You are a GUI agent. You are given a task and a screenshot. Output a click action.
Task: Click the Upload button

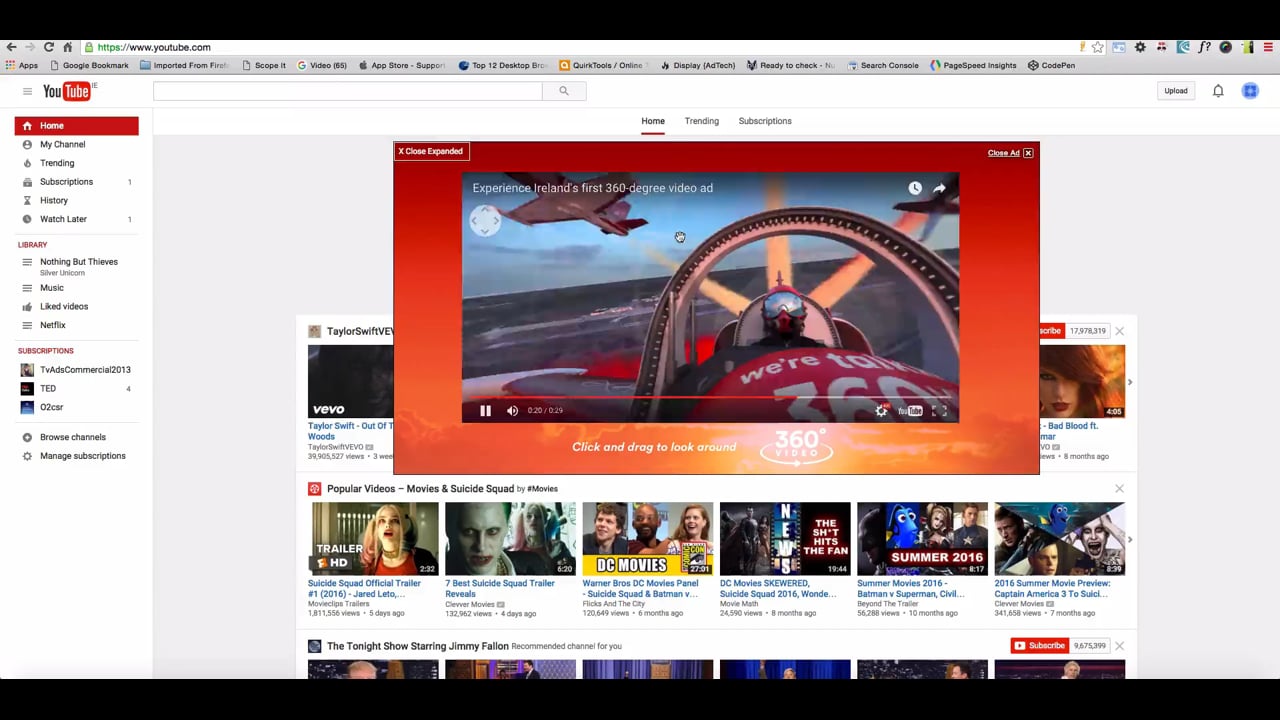pos(1176,91)
